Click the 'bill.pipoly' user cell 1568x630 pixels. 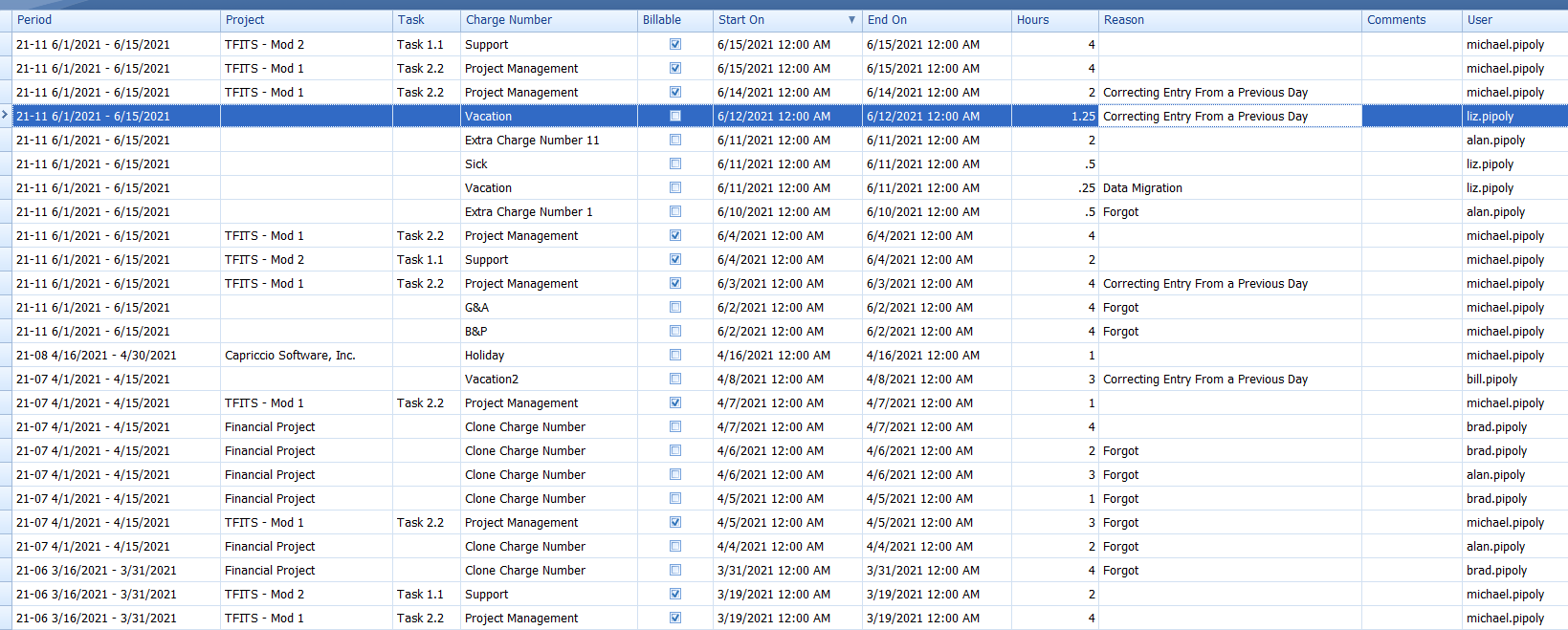(x=1515, y=379)
